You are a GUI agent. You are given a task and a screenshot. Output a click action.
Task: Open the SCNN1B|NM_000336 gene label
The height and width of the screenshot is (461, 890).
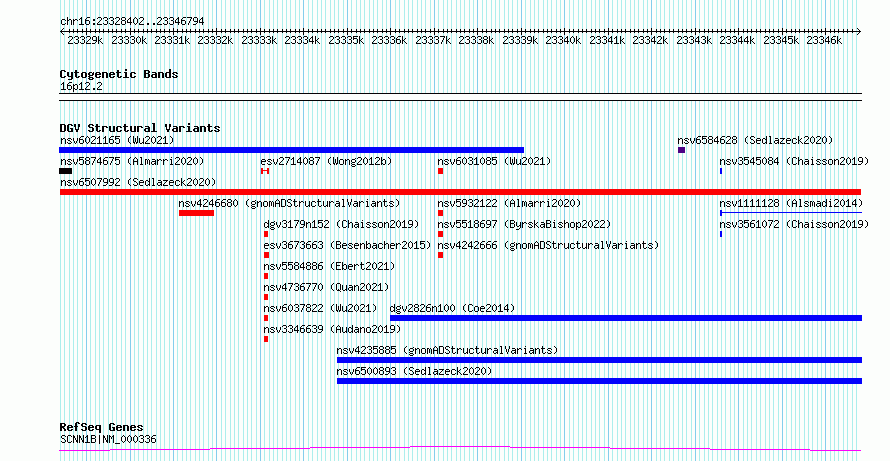click(108, 439)
